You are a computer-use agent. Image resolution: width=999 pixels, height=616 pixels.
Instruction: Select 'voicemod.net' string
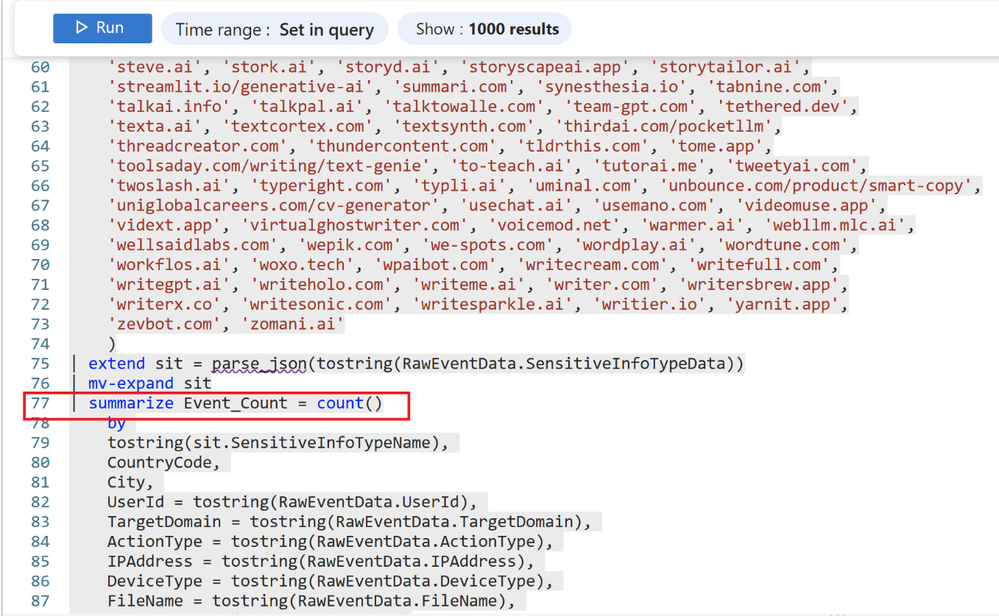pyautogui.click(x=554, y=225)
